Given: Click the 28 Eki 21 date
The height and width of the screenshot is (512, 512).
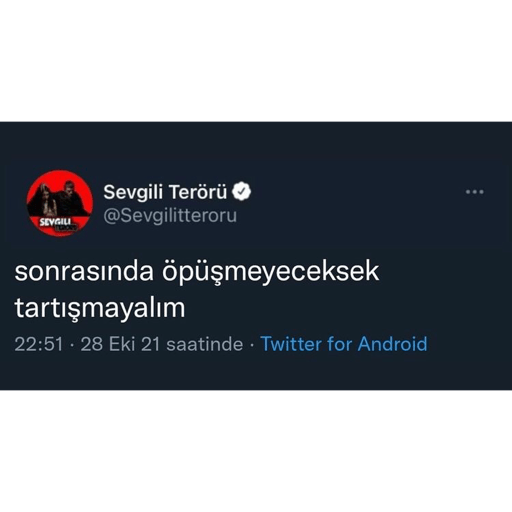Looking at the screenshot, I should click(121, 344).
